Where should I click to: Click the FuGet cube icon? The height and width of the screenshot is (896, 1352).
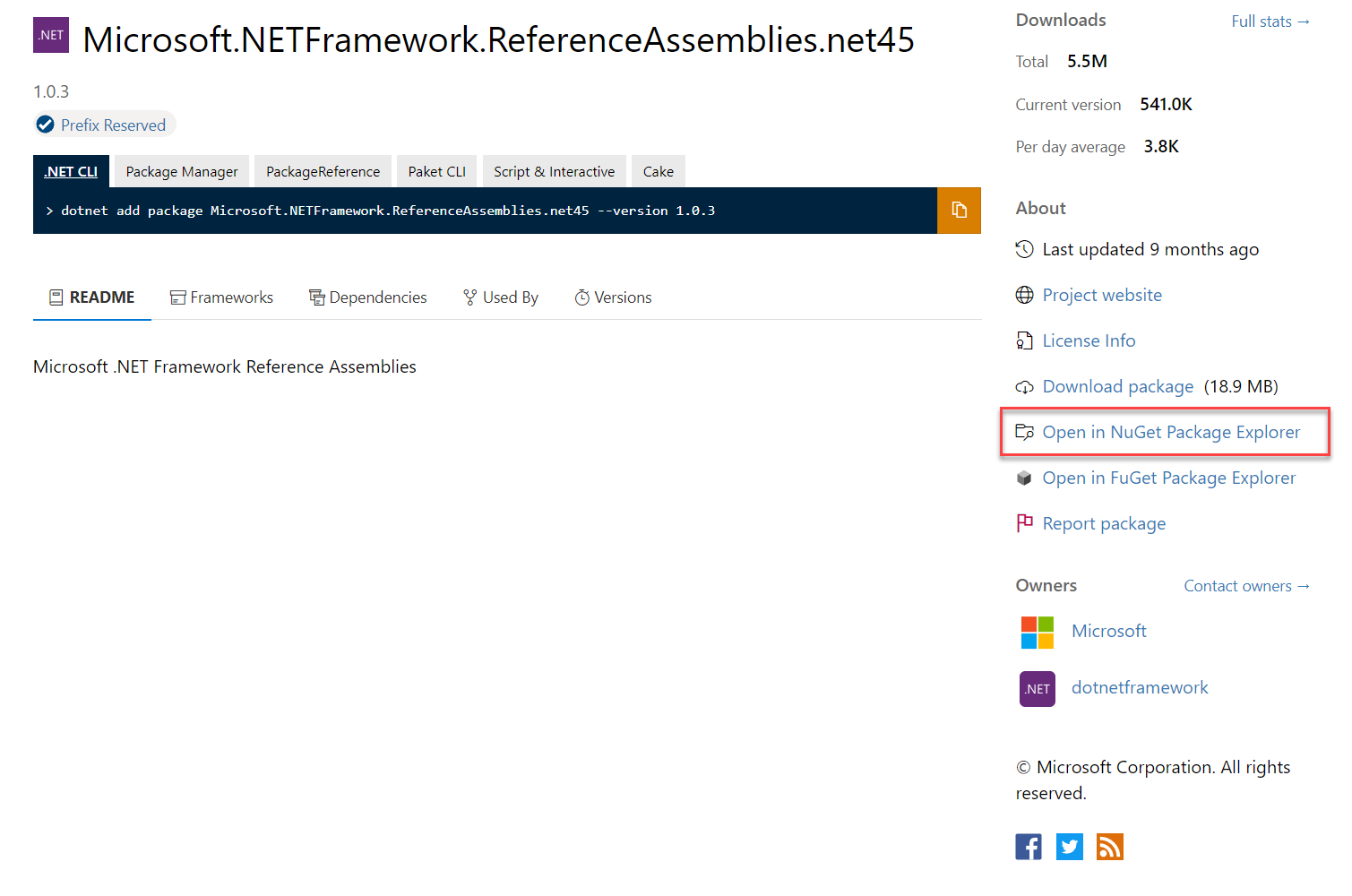(x=1025, y=478)
